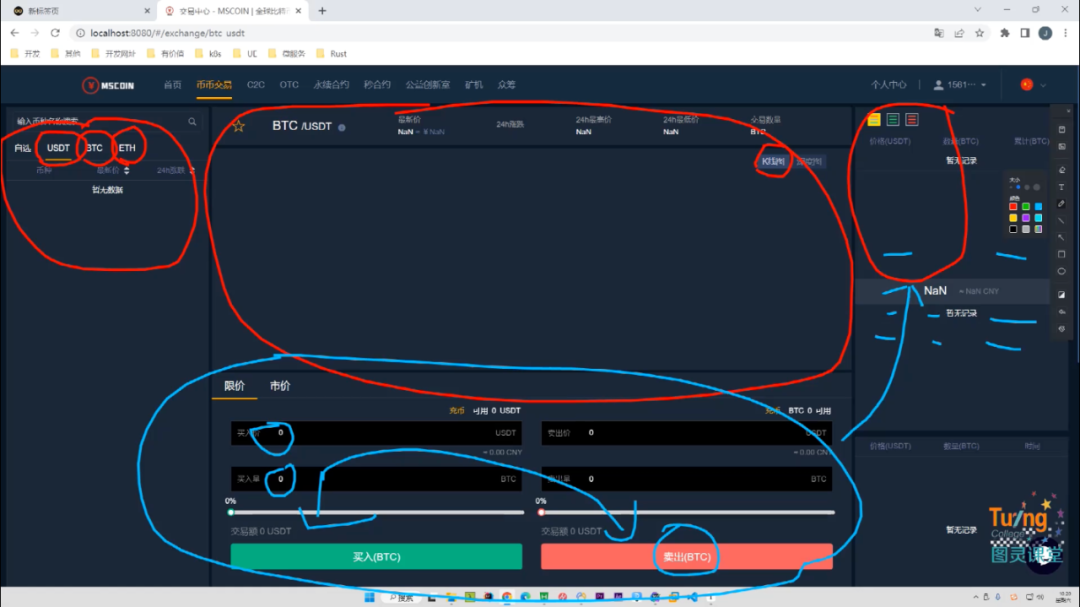The height and width of the screenshot is (607, 1080).
Task: Click the search magnifier in the coin search box
Action: coord(192,121)
